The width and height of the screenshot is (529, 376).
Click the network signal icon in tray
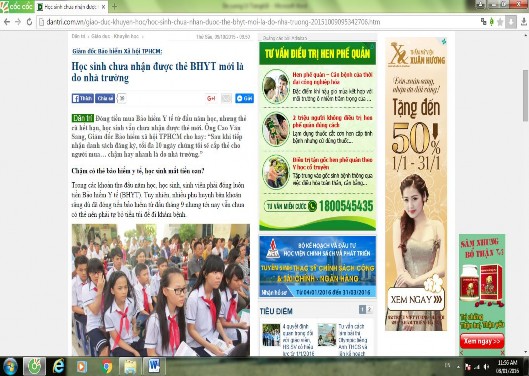click(477, 367)
